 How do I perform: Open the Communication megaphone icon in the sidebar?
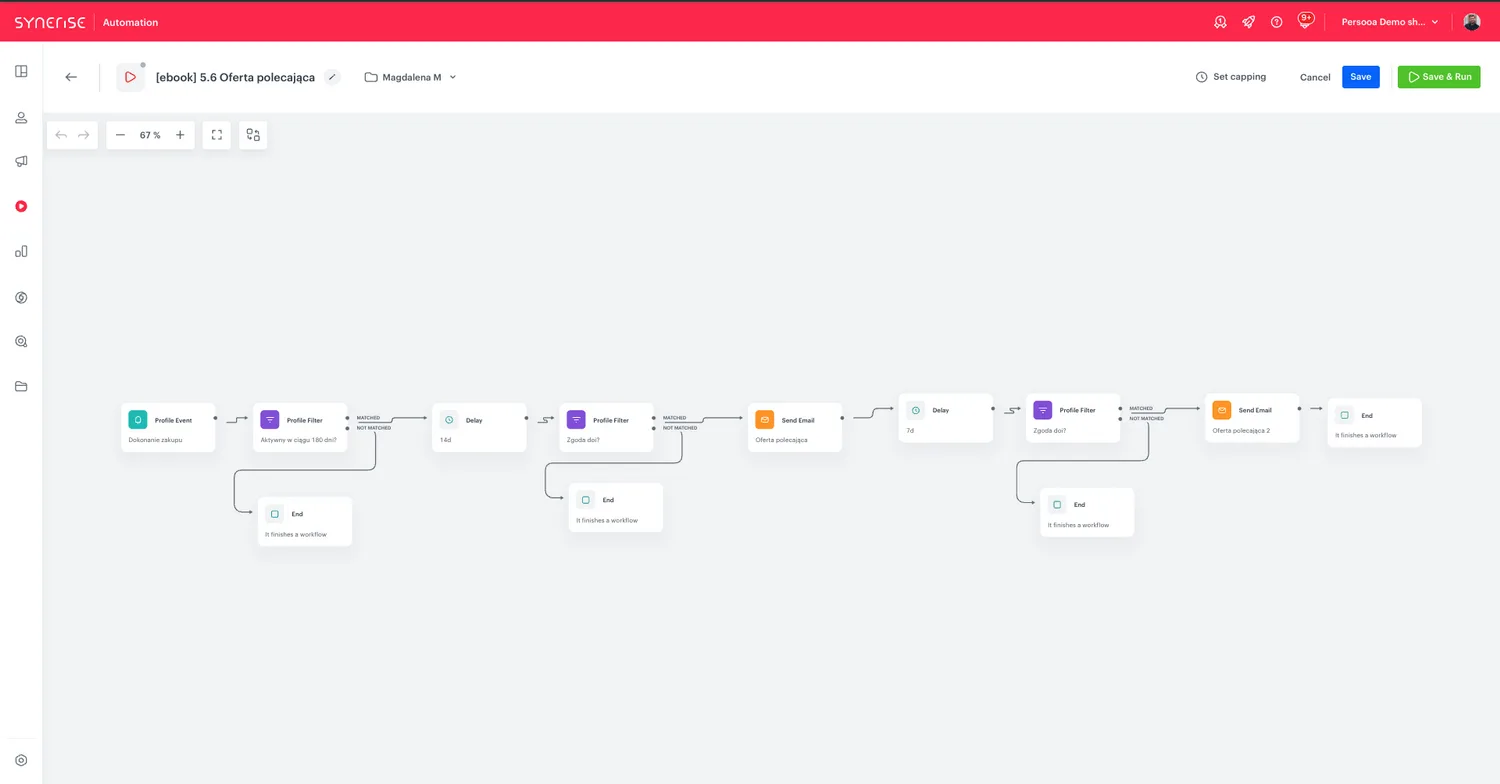[21, 161]
